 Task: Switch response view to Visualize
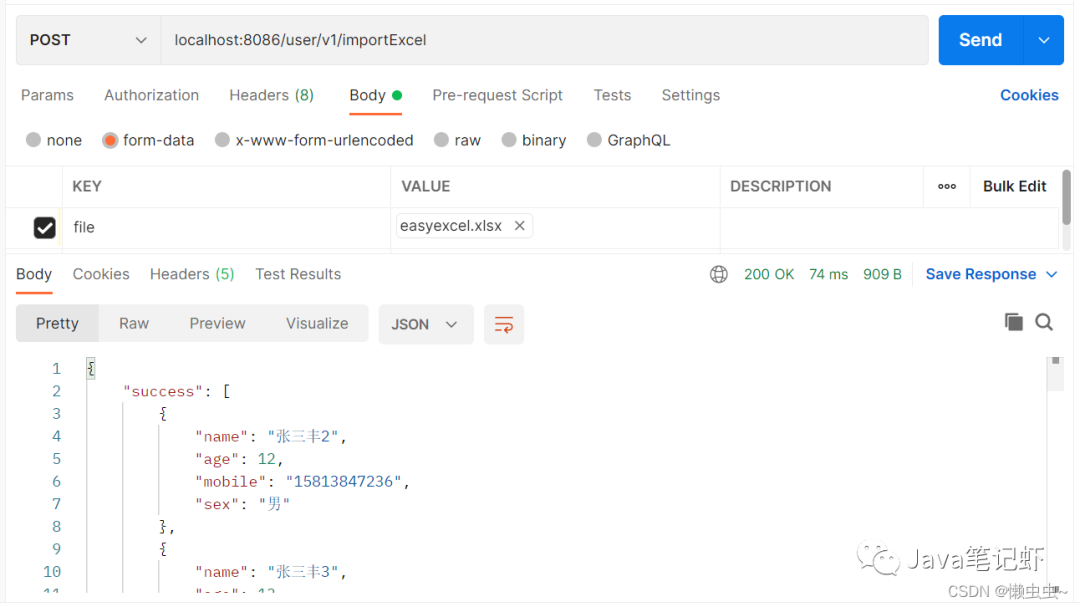(x=317, y=324)
